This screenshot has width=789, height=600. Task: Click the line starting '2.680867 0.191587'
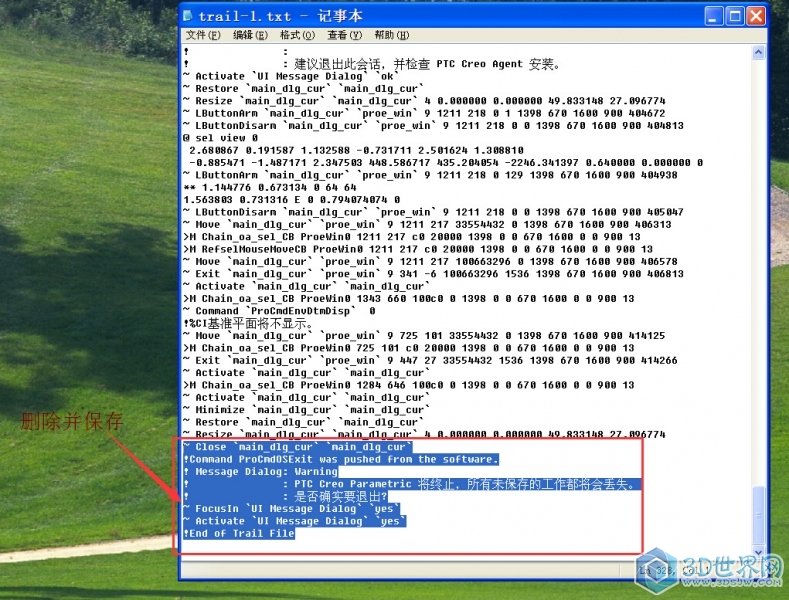(356, 151)
